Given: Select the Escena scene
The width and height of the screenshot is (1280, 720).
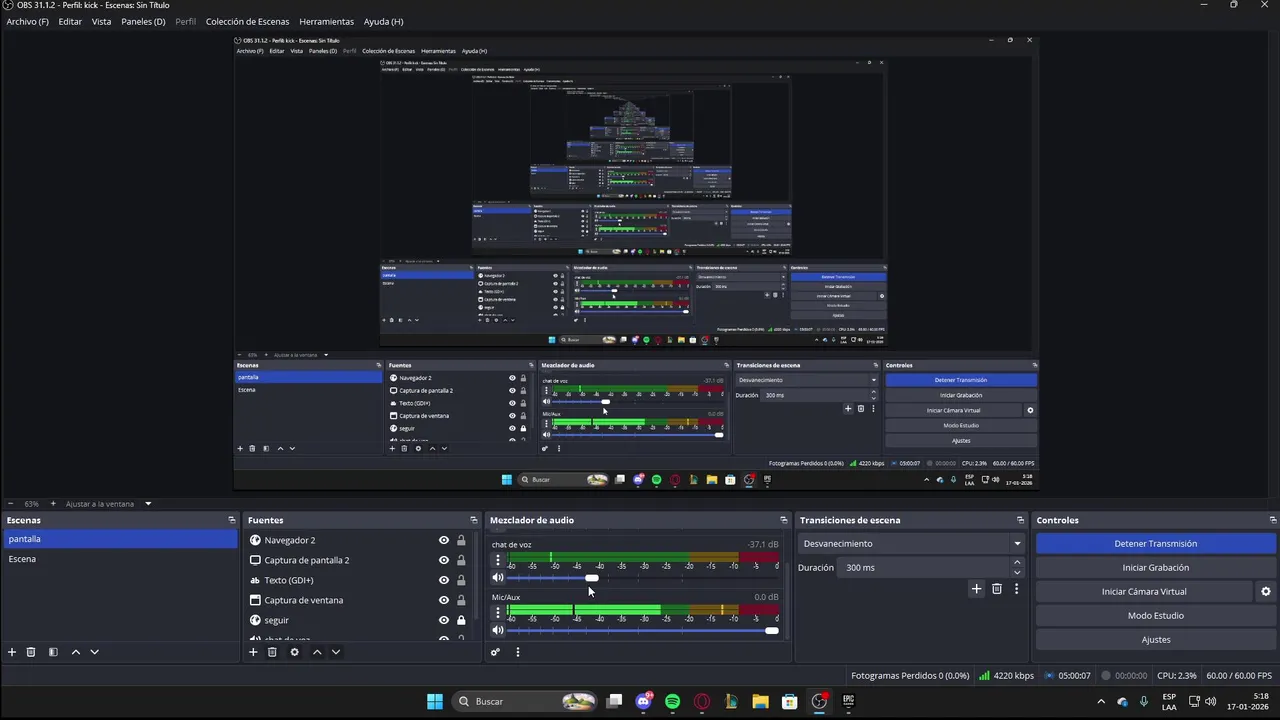Looking at the screenshot, I should click(x=120, y=559).
